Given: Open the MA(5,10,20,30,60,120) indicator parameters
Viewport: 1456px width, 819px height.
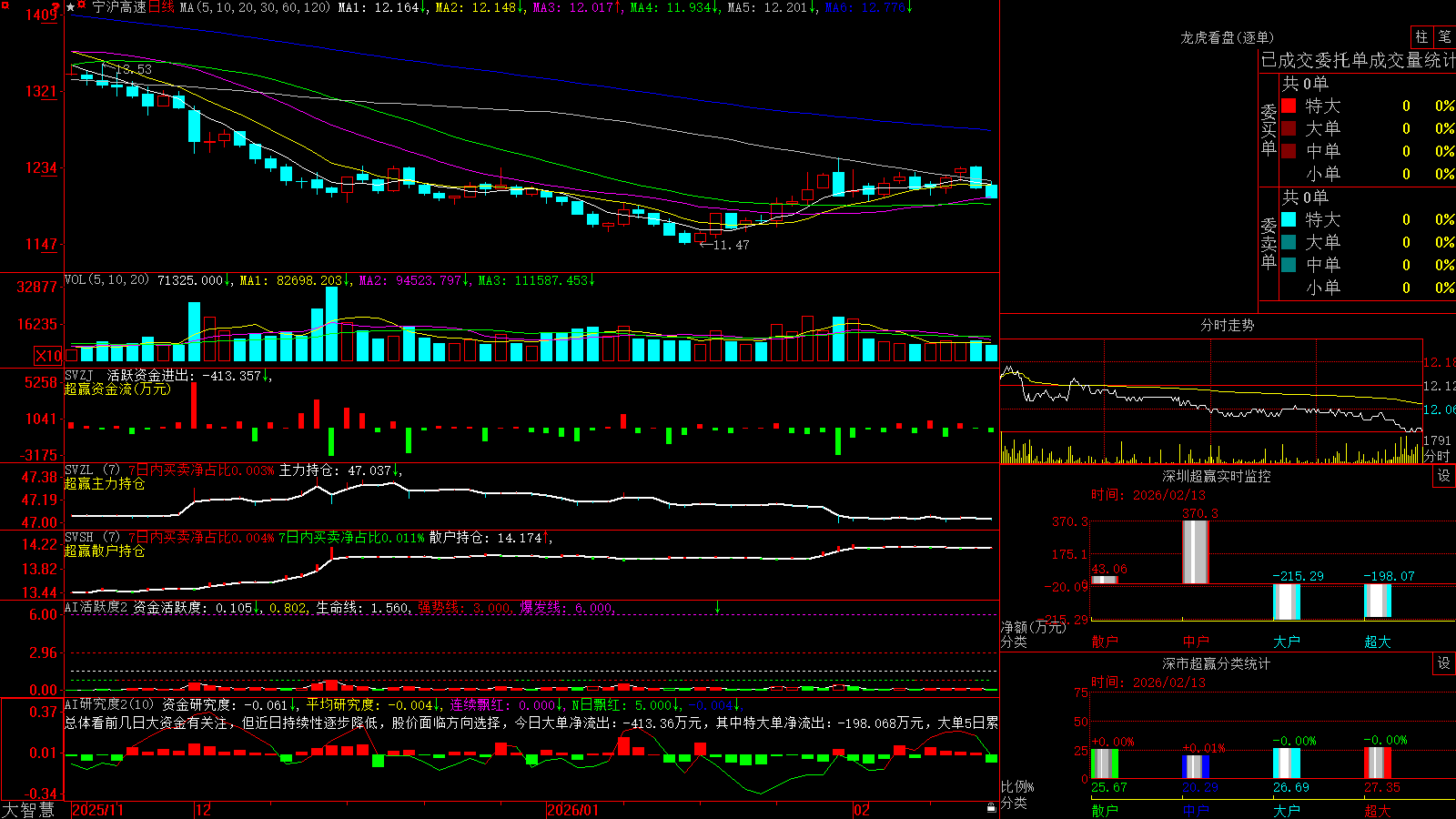Looking at the screenshot, I should click(255, 7).
